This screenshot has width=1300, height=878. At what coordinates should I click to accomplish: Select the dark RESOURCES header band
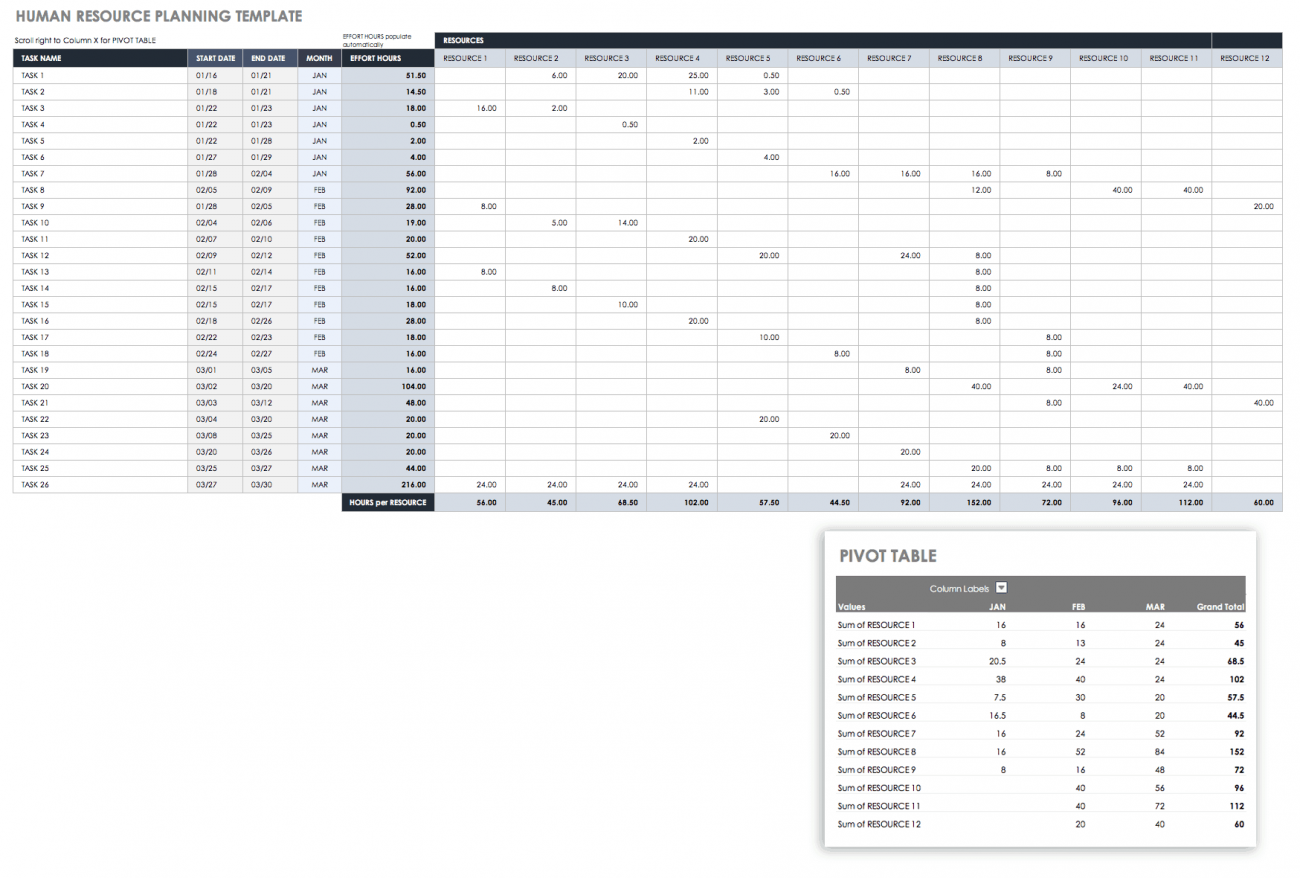coord(822,41)
